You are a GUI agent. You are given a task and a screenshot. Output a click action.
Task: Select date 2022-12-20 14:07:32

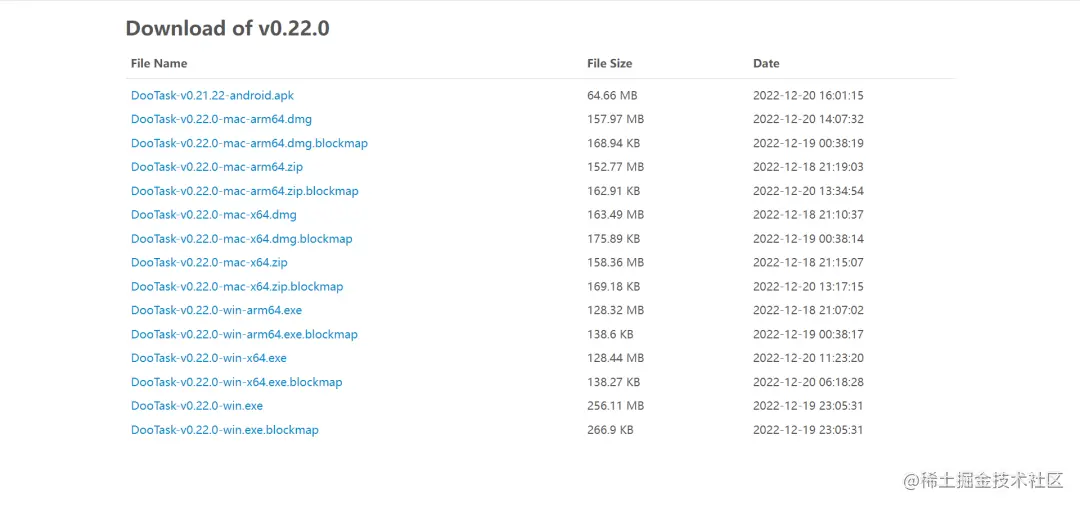[808, 119]
